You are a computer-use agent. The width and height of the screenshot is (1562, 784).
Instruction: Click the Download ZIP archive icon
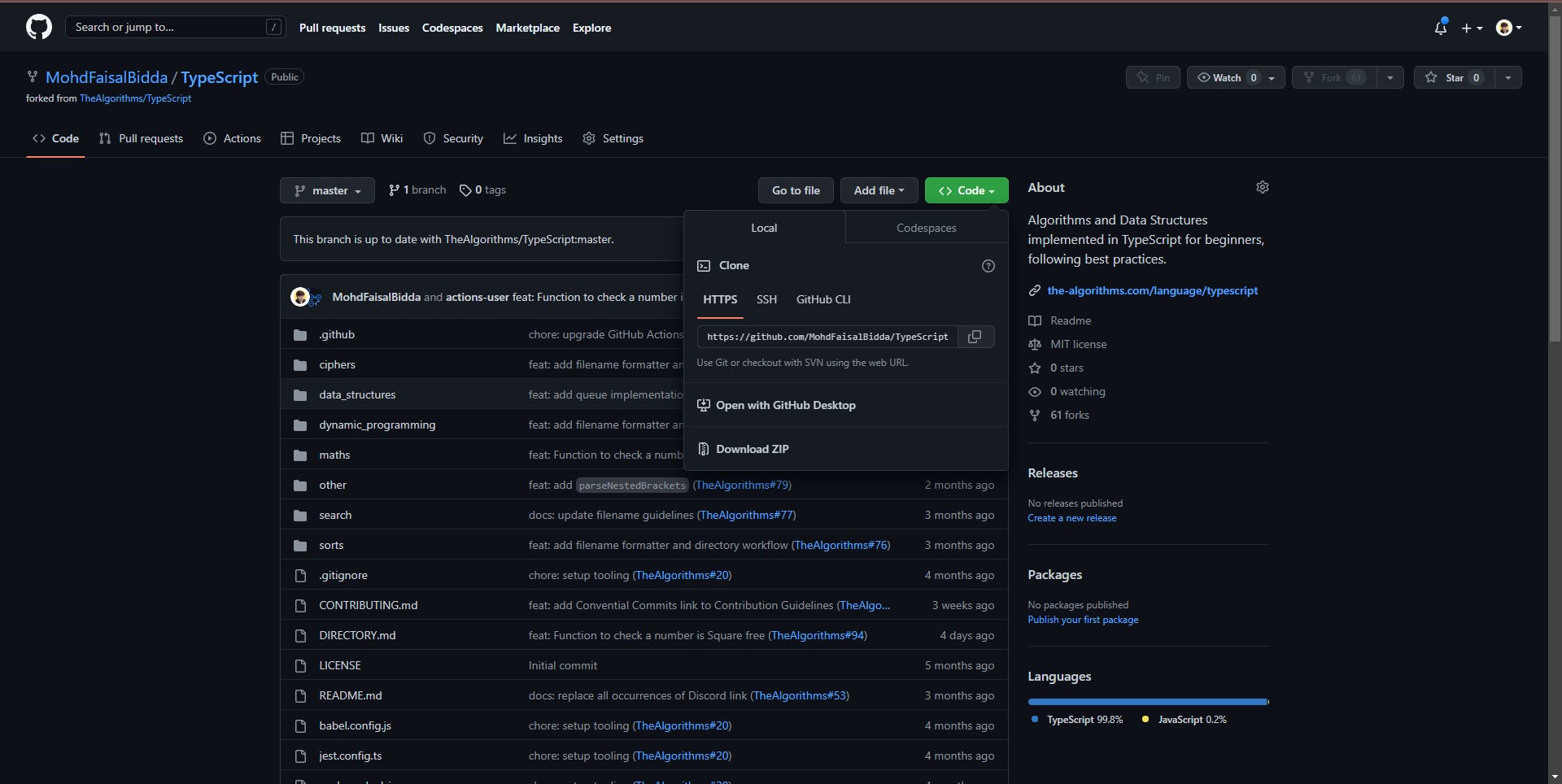pos(704,449)
